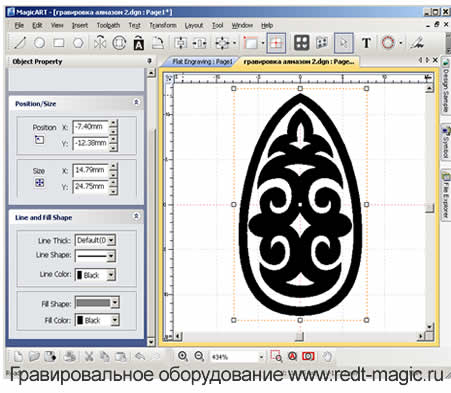
Task: Open the arrow beside the red-cornered frame tool
Action: [263, 43]
